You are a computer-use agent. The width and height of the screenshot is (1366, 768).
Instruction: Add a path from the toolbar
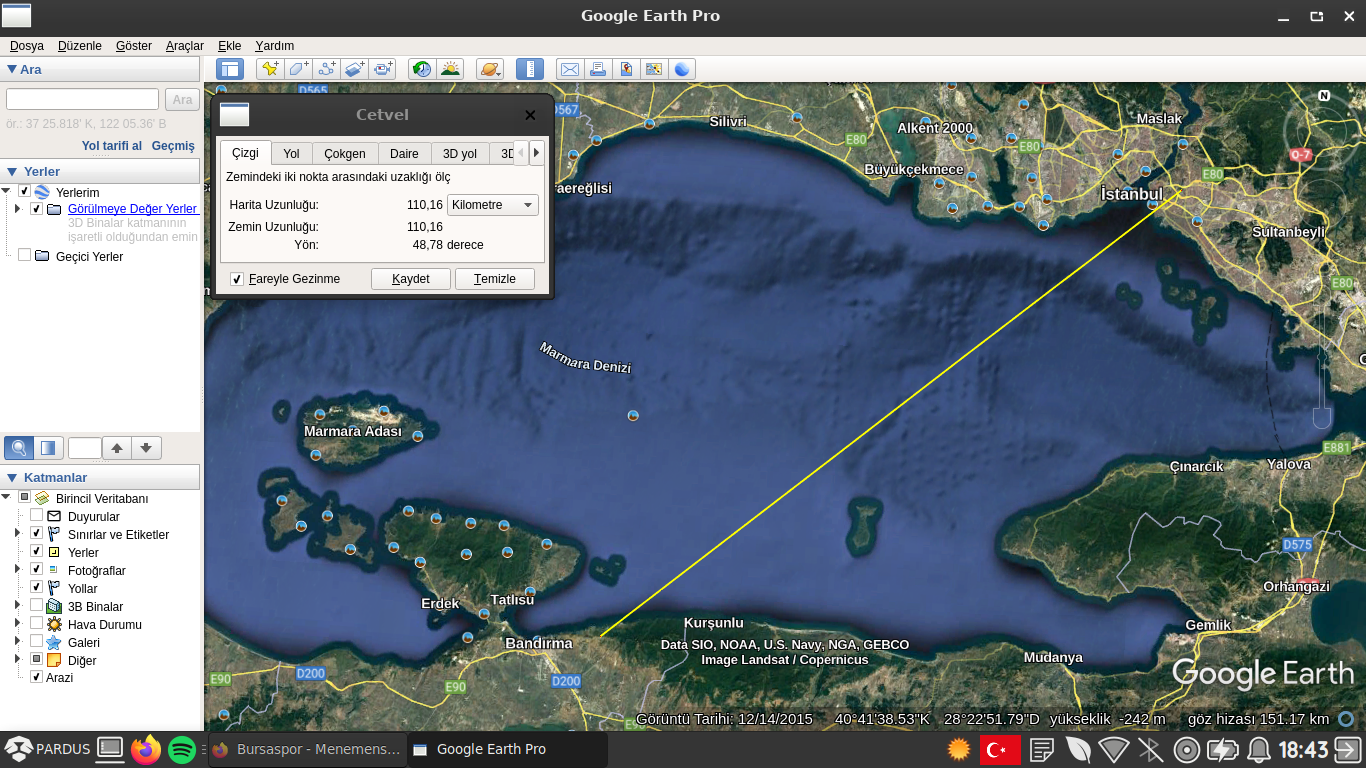[x=326, y=69]
